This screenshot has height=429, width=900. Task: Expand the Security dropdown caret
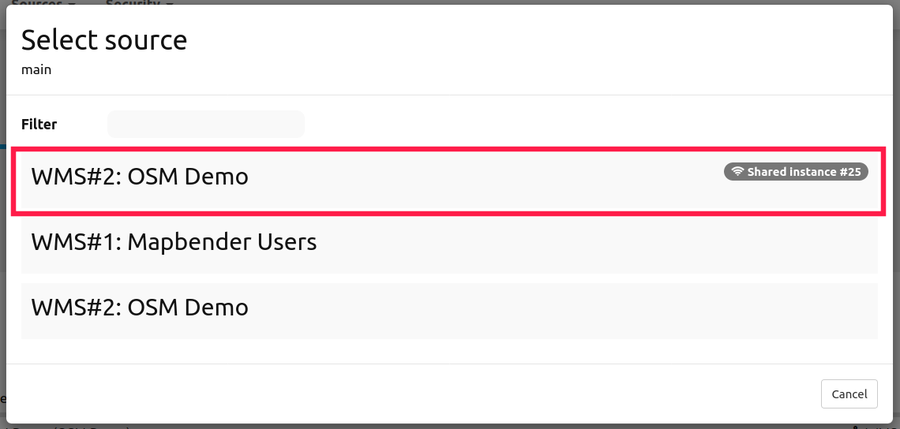(170, 3)
